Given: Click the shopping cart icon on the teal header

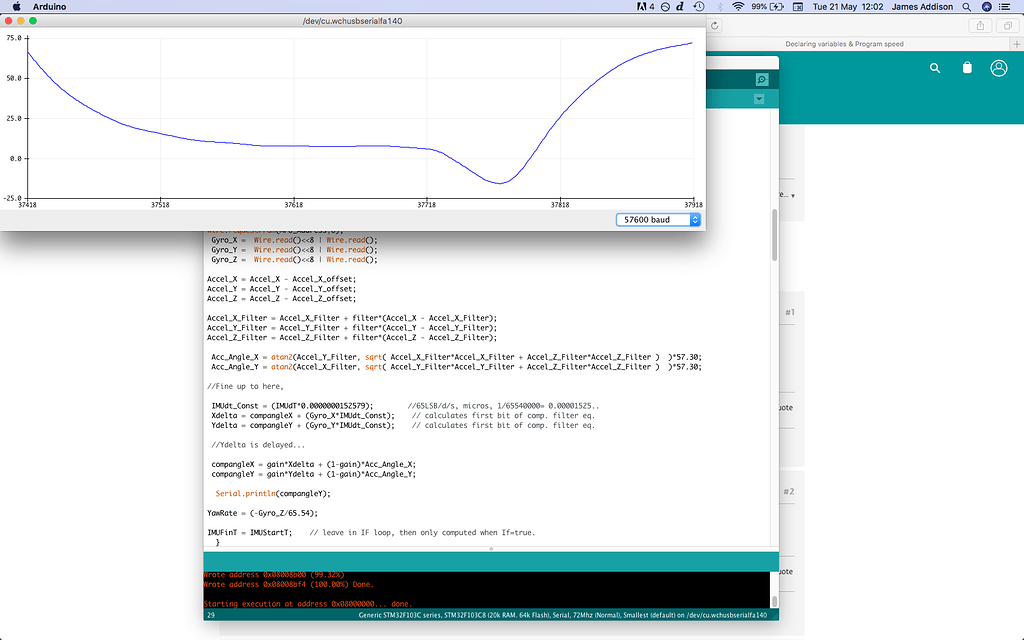Looking at the screenshot, I should pos(967,67).
